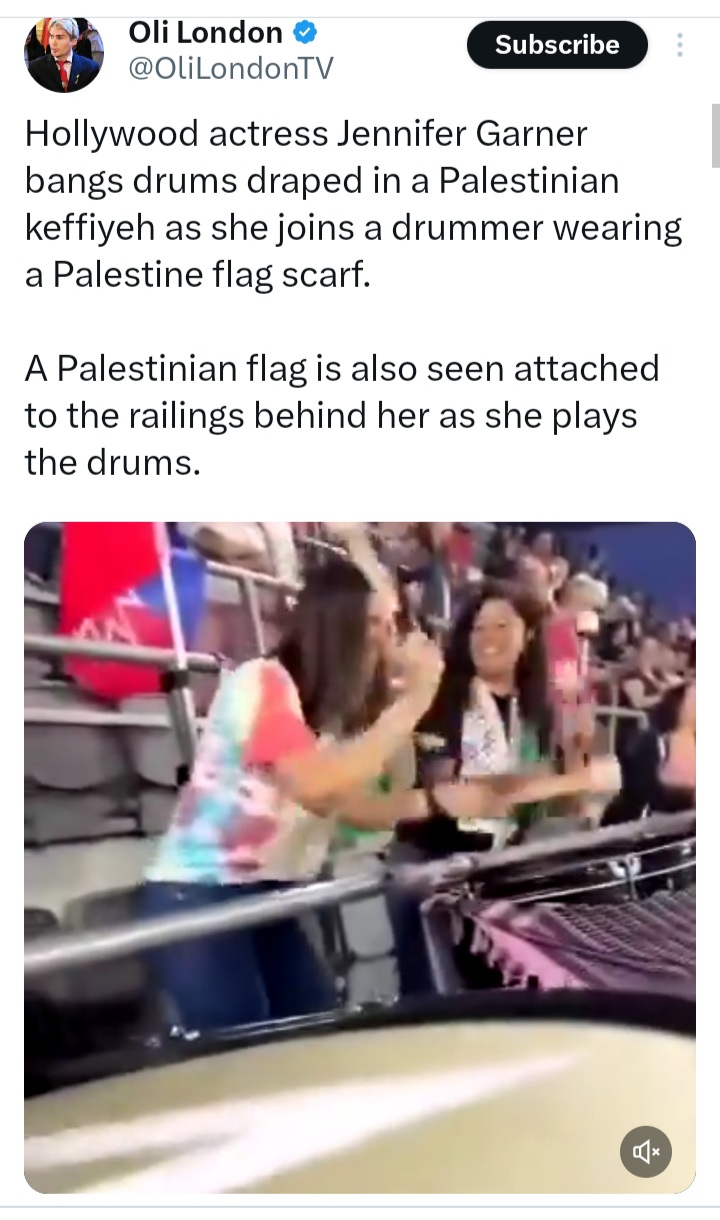This screenshot has height=1220, width=720.
Task: Subscribe to Oli London
Action: [557, 45]
